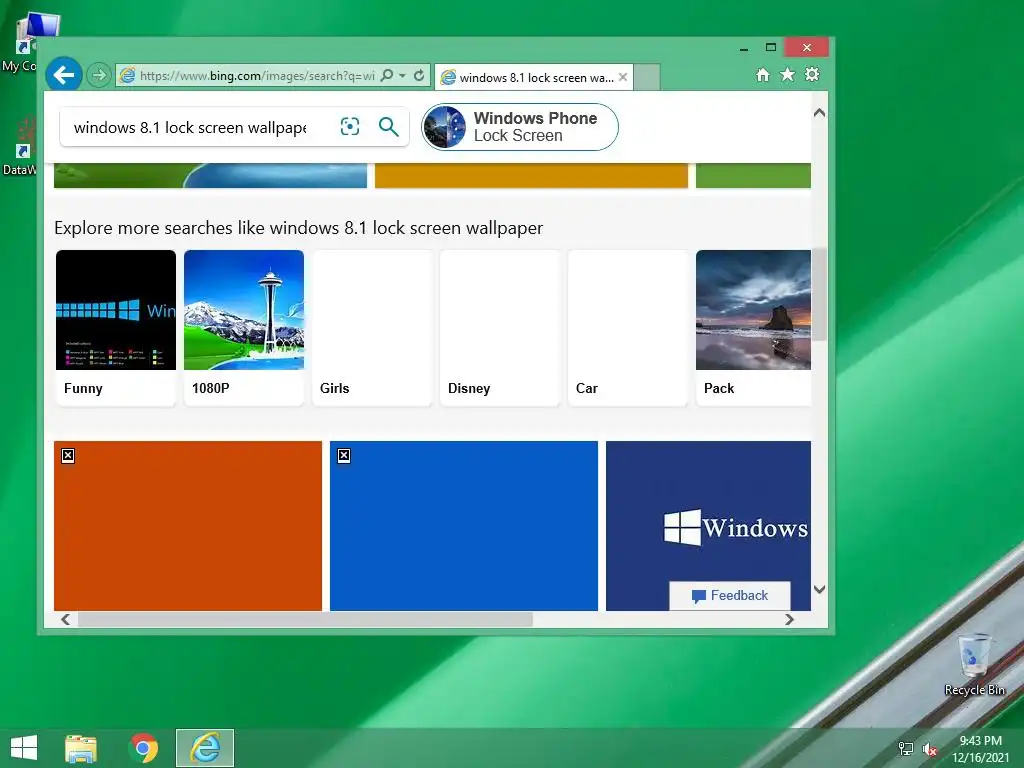Open the orange image result
The width and height of the screenshot is (1024, 768).
coord(188,526)
